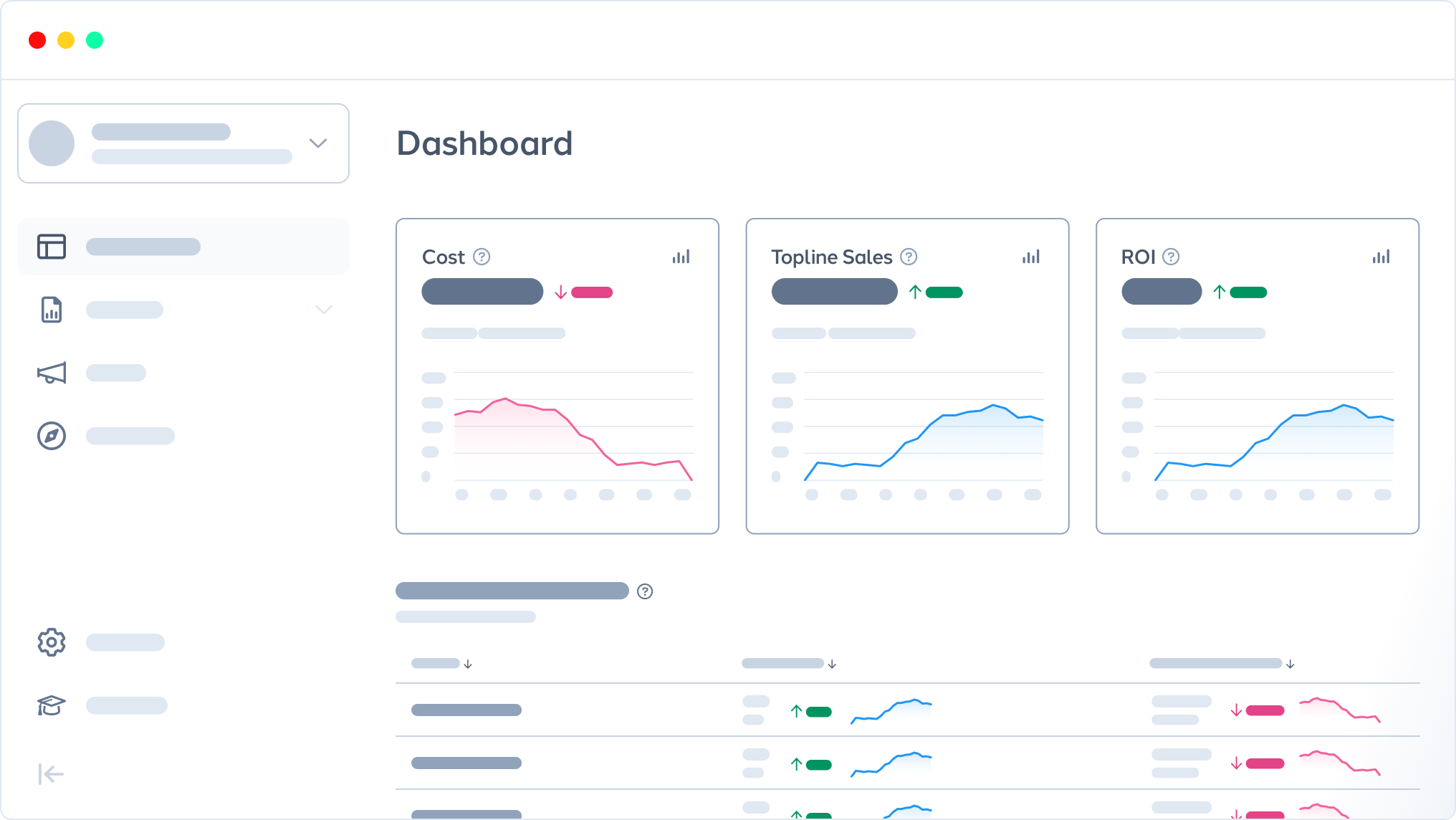
Task: Expand the reports sidebar item chevron
Action: pos(324,310)
